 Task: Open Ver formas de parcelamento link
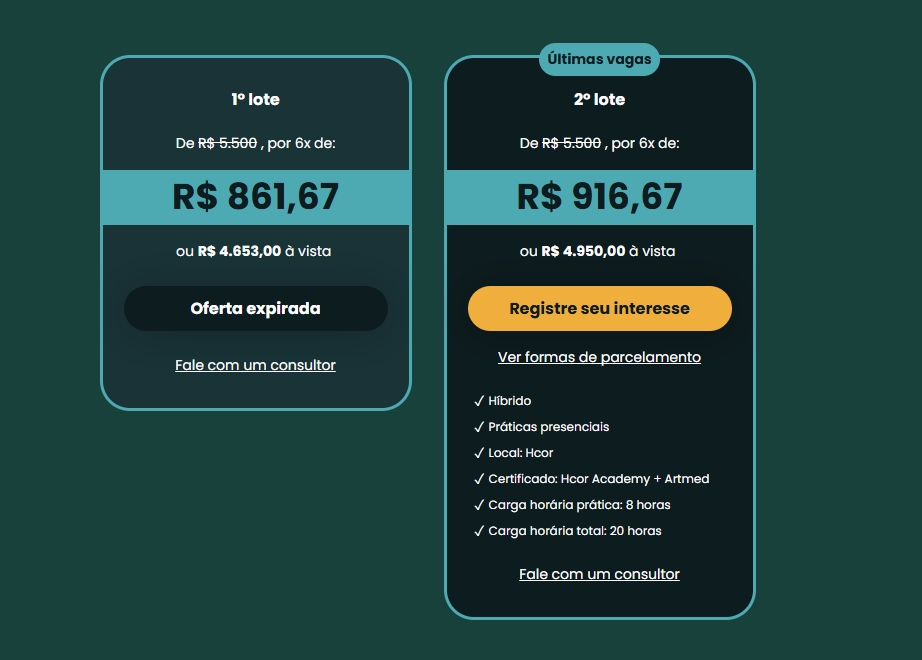pyautogui.click(x=599, y=357)
